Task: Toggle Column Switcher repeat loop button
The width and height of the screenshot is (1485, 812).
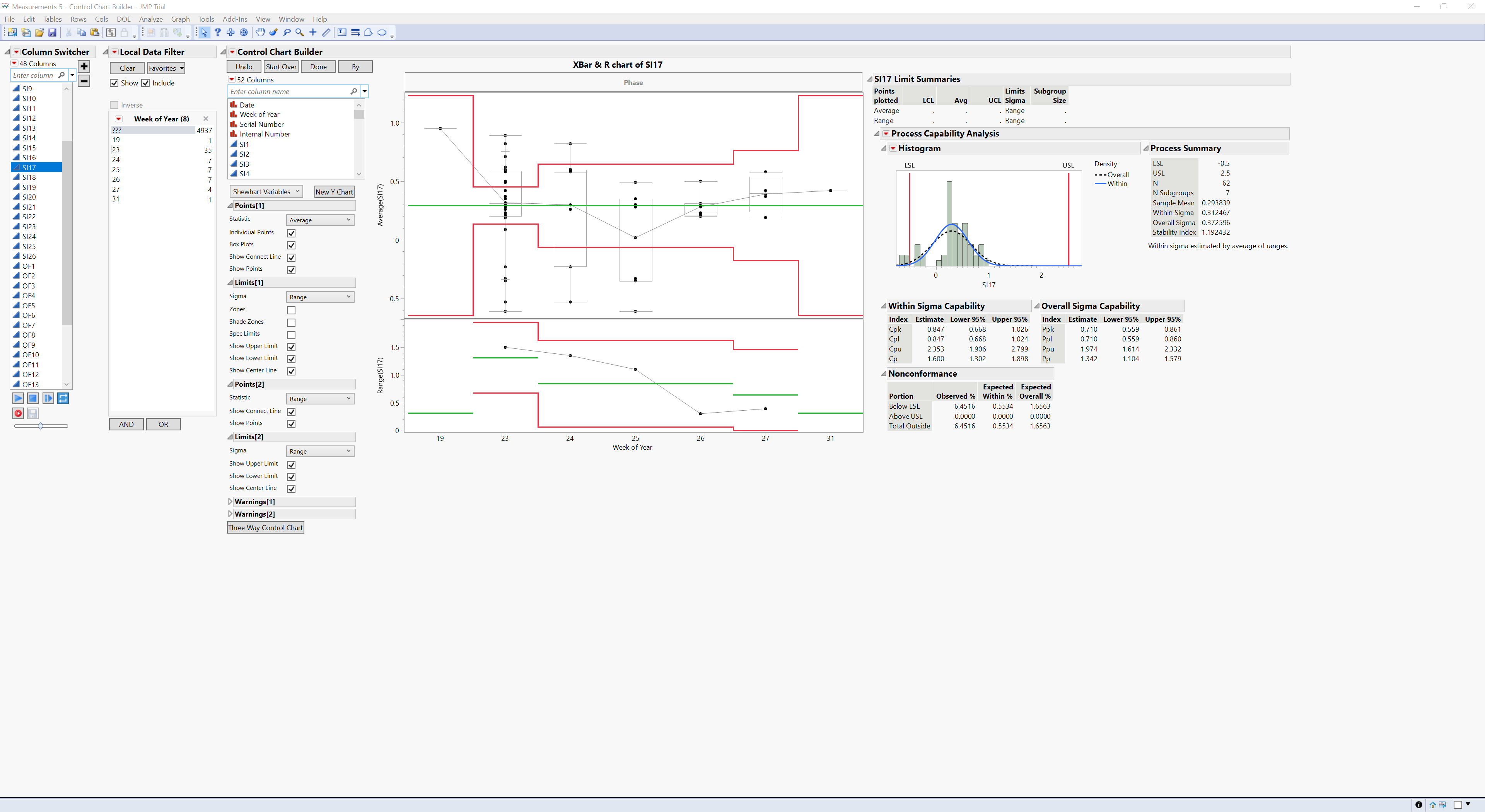Action: point(63,398)
